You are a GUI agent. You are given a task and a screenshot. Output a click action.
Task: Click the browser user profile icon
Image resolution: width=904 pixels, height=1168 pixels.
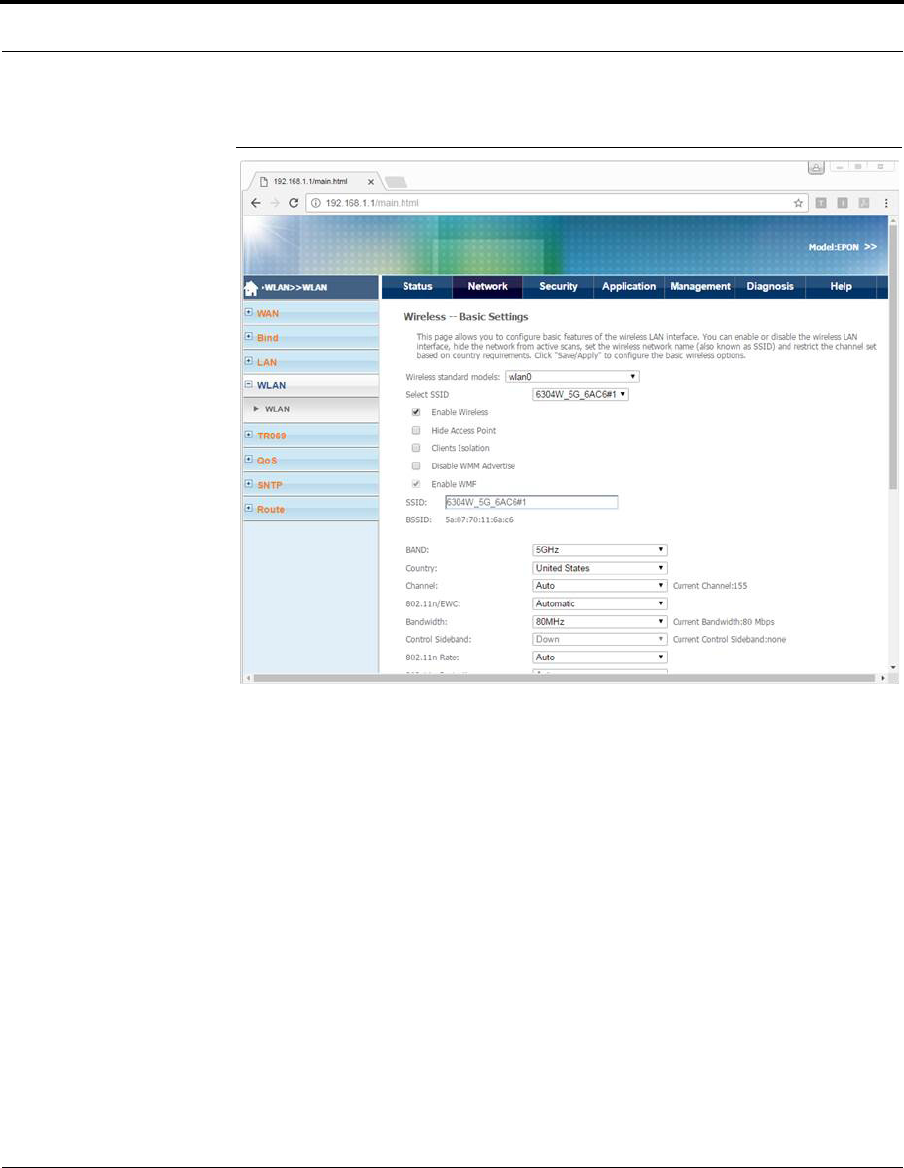tap(816, 168)
